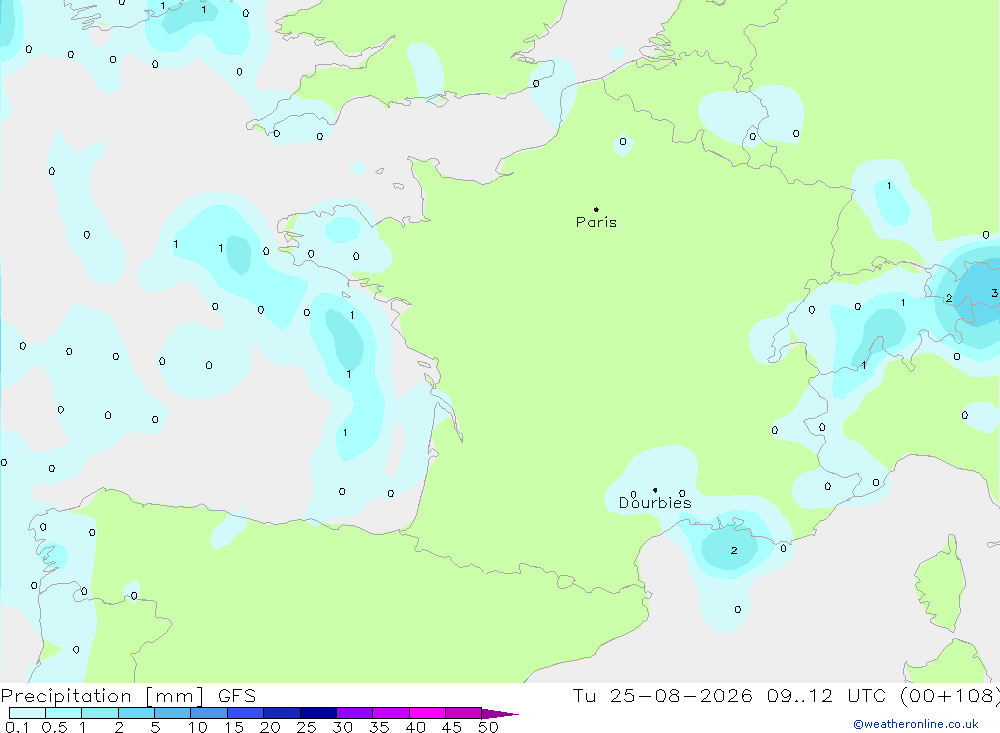
Task: Pick the 20–25 mm dark blue swatch
Action: 282,713
